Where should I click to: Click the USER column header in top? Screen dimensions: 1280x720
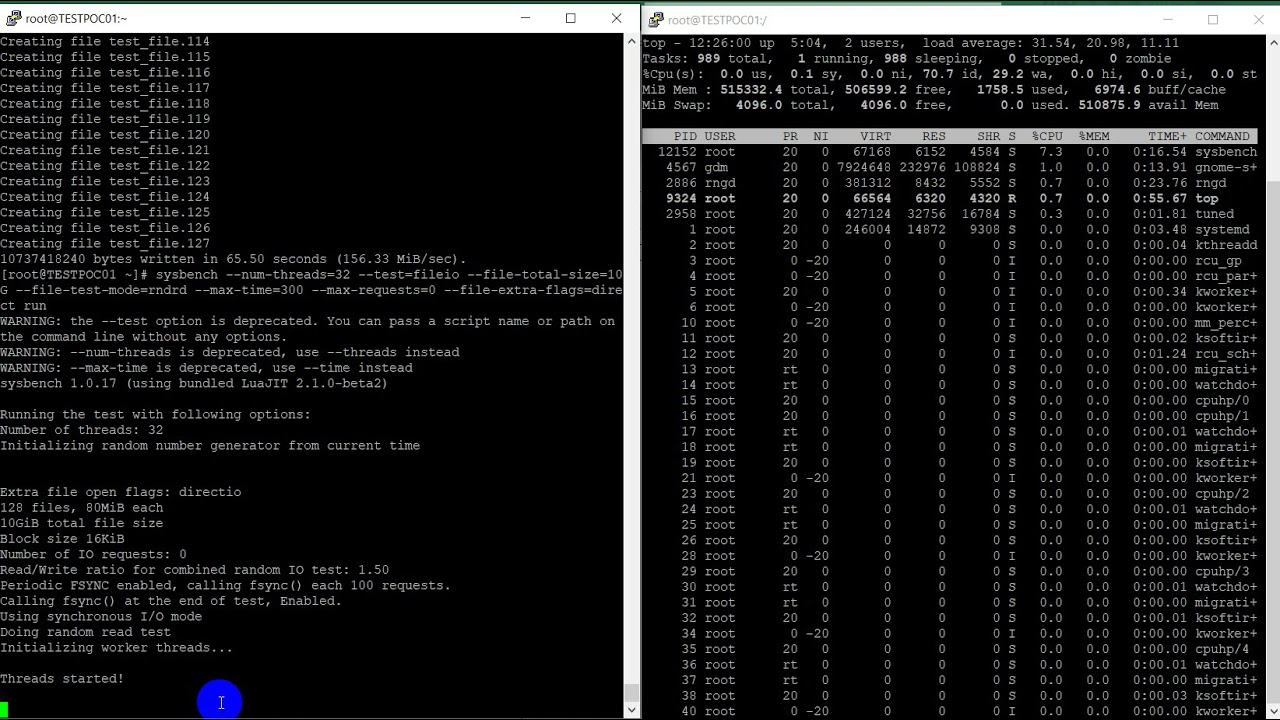pos(720,136)
